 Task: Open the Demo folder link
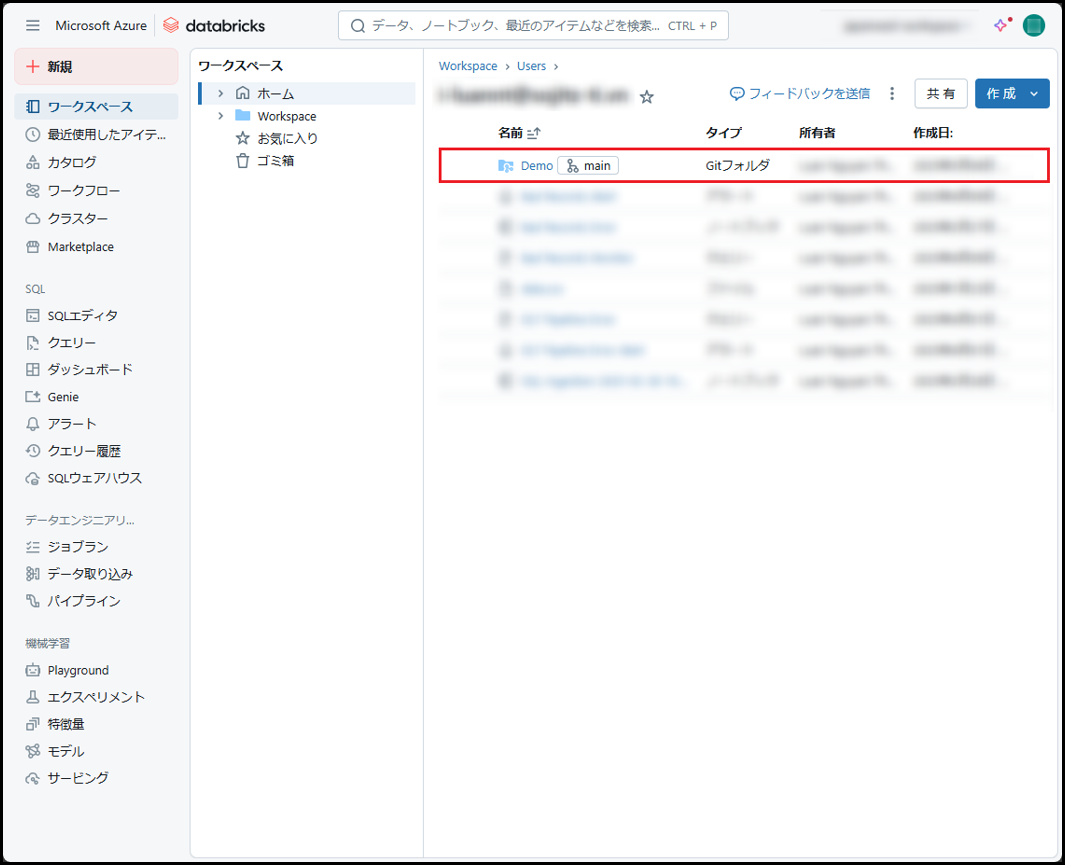coord(537,166)
